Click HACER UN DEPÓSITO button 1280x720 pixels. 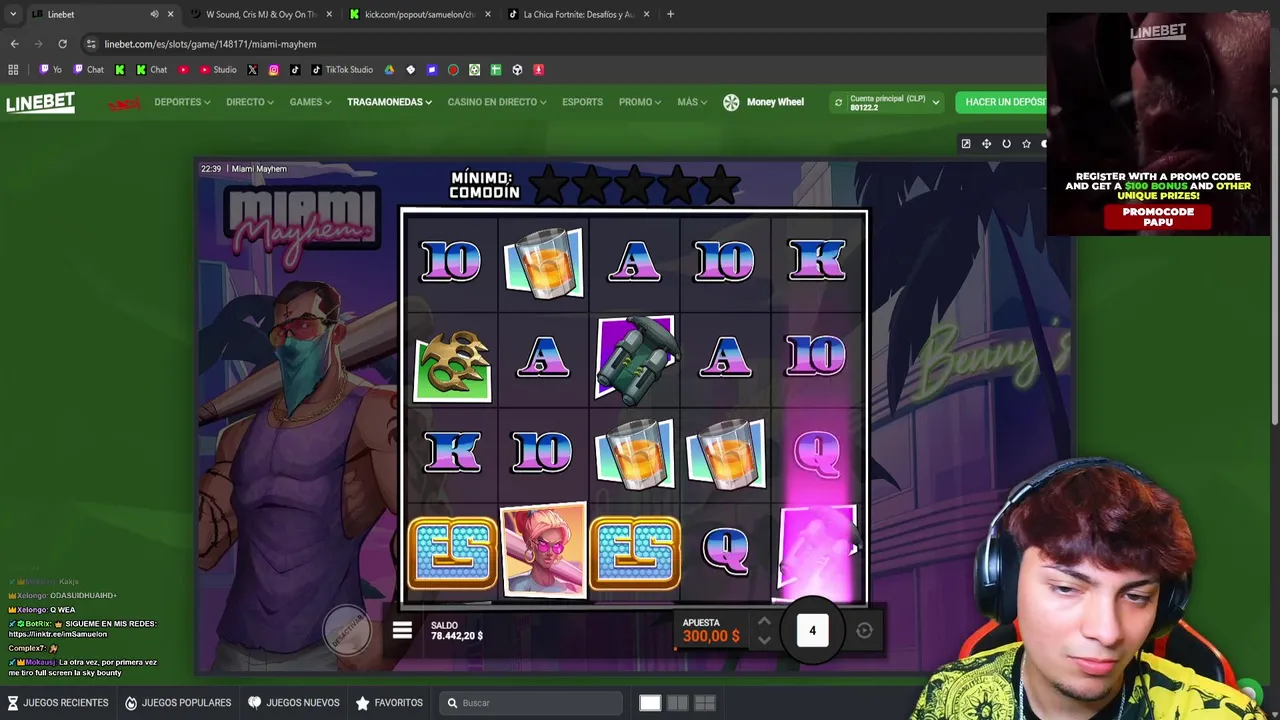coord(1002,102)
